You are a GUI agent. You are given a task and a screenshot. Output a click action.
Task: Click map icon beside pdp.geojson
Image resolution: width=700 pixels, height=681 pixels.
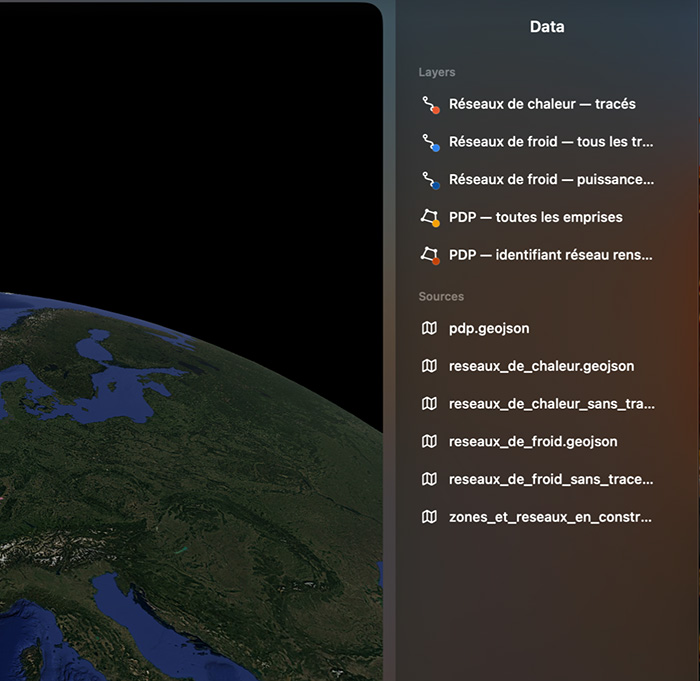click(429, 329)
